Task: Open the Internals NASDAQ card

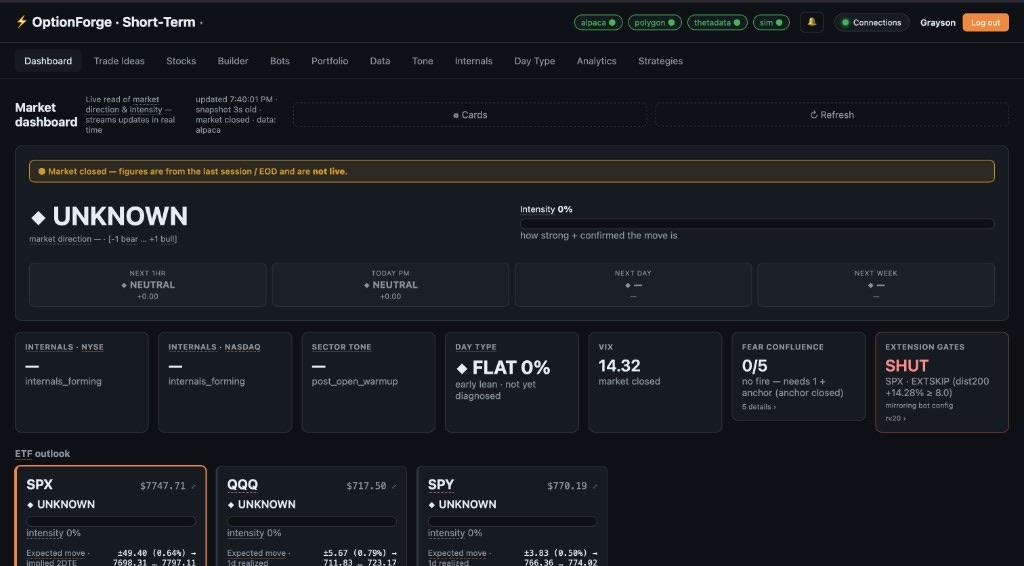Action: (x=225, y=382)
